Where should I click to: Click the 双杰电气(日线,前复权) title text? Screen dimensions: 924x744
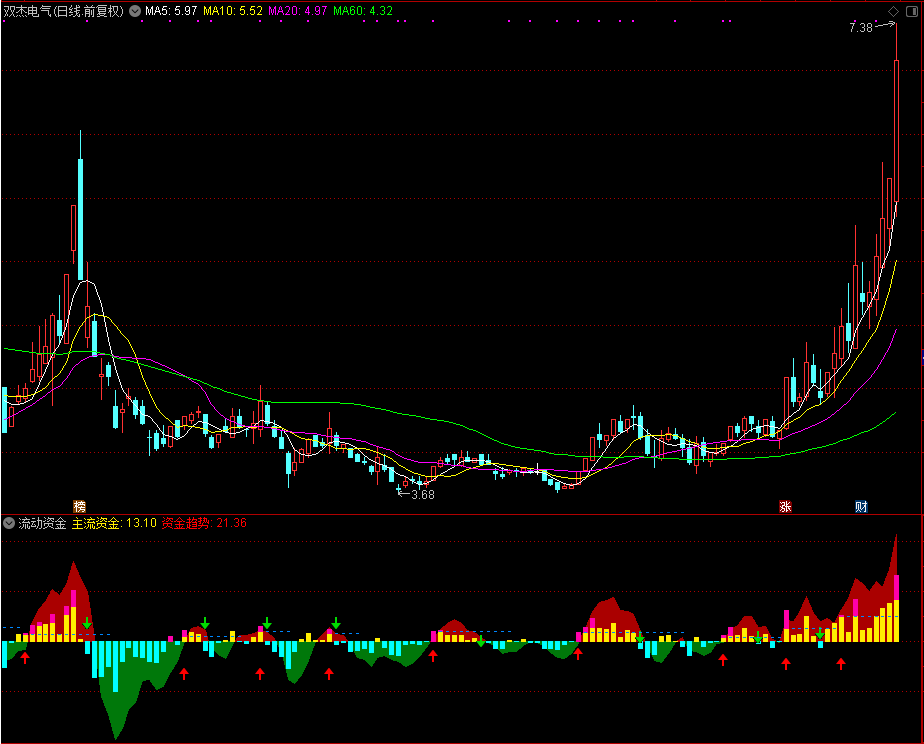coord(64,11)
